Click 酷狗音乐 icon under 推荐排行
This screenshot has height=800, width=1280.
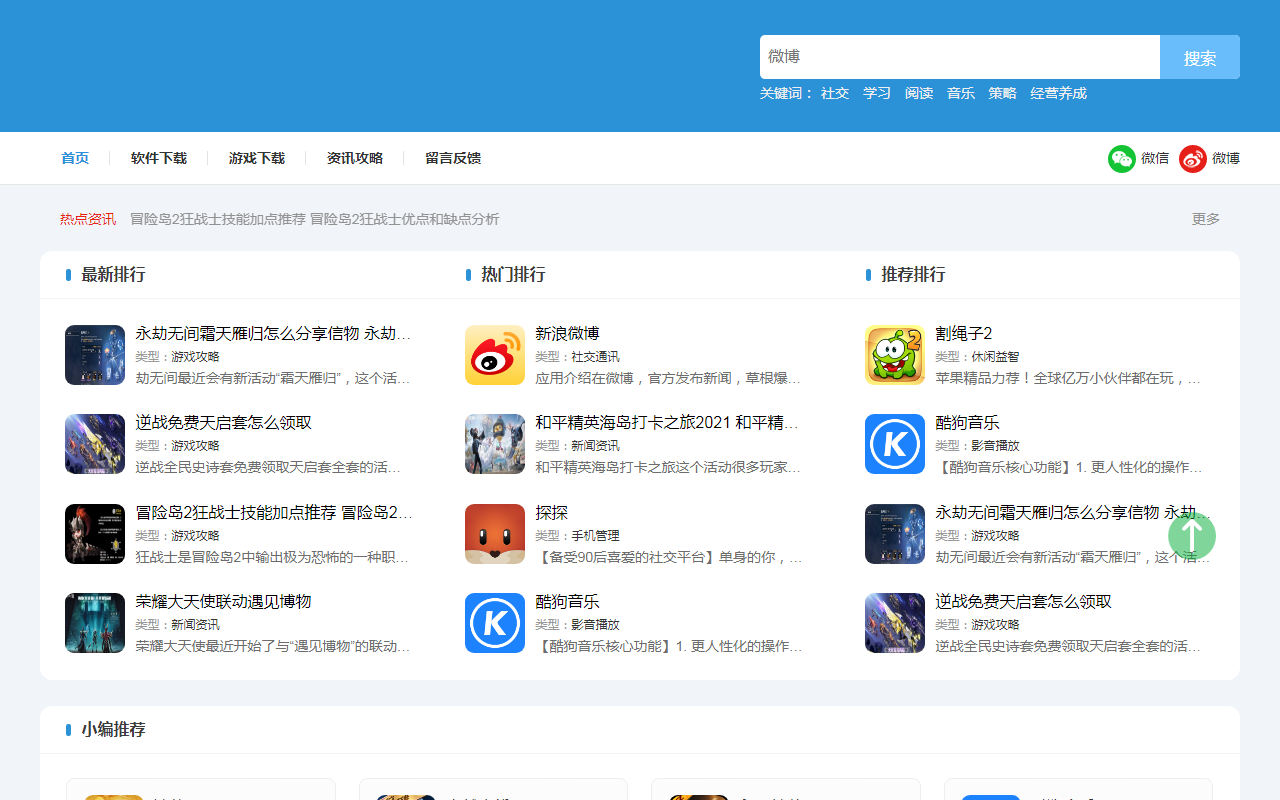pyautogui.click(x=895, y=444)
